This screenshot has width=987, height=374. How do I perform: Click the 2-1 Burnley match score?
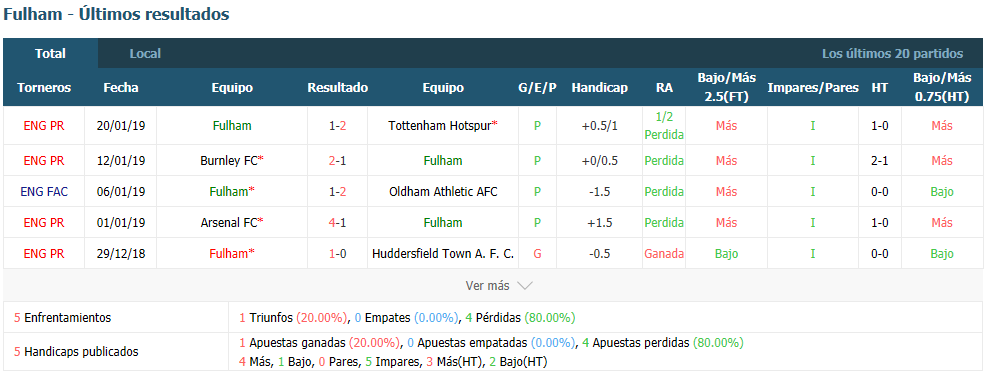pyautogui.click(x=337, y=161)
